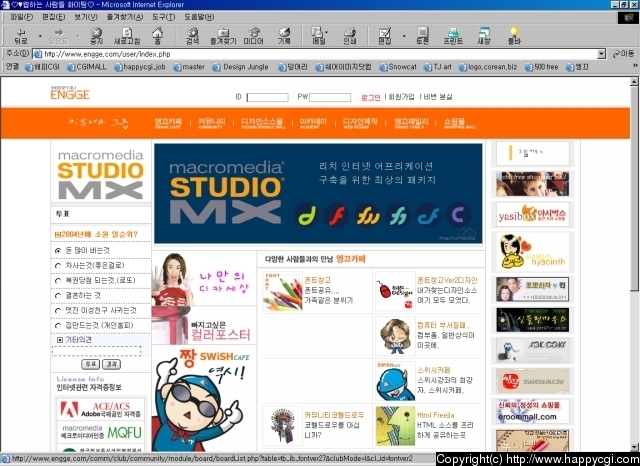The image size is (640, 466).
Task: Click the Go (이동) button beside address bar
Action: click(x=624, y=54)
